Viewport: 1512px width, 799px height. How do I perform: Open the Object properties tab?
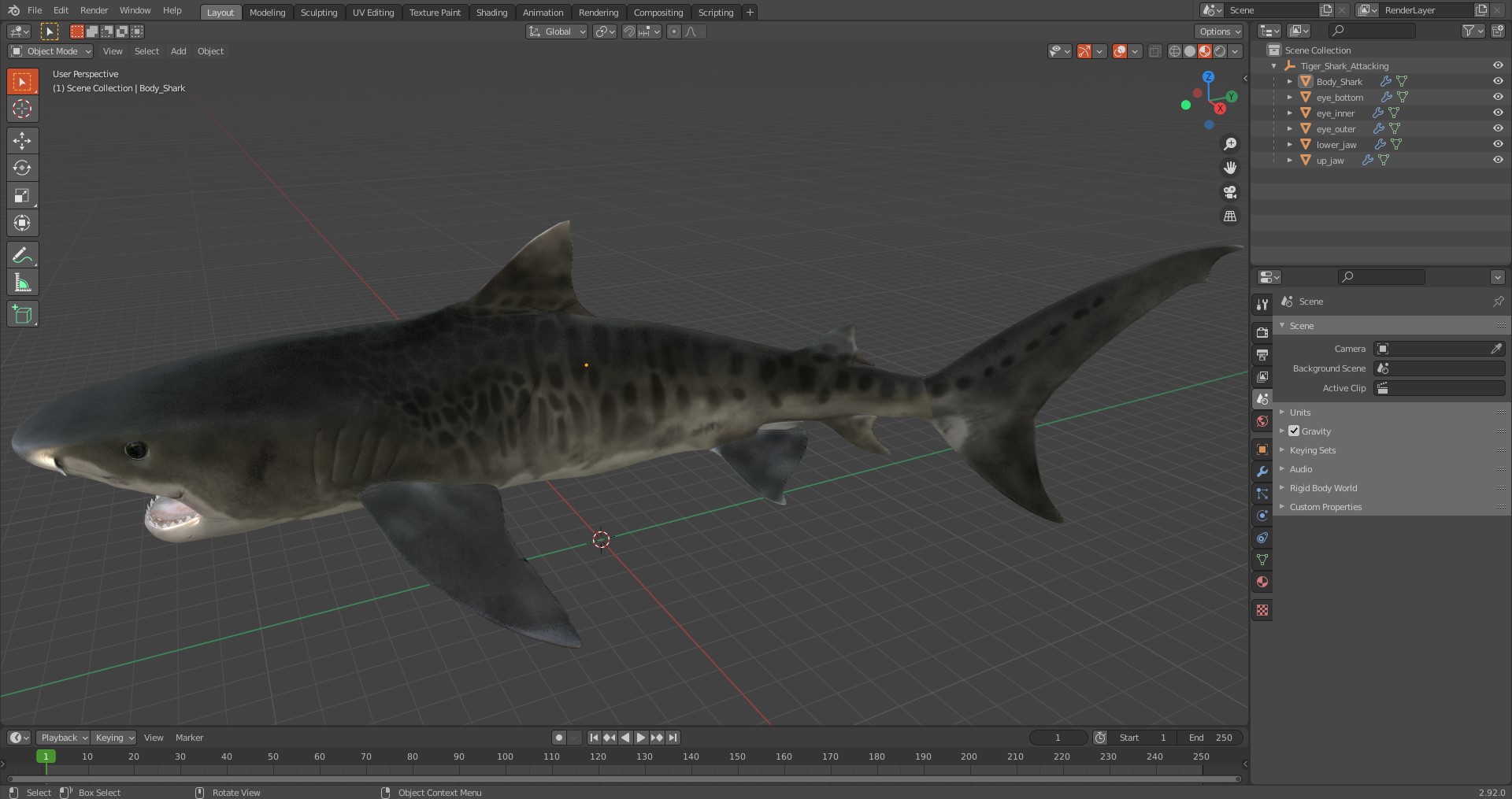[1262, 449]
